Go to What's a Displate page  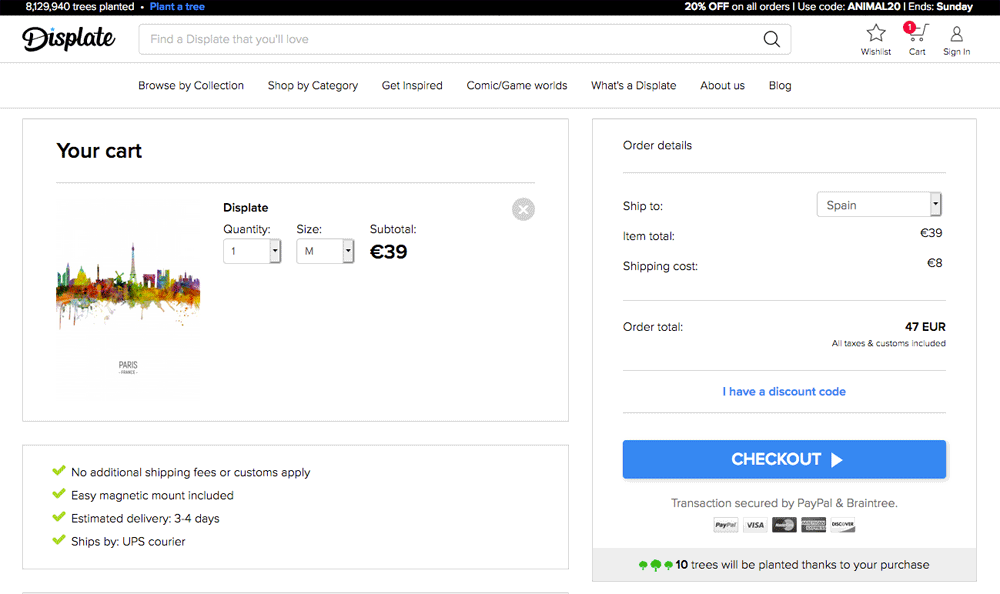633,85
